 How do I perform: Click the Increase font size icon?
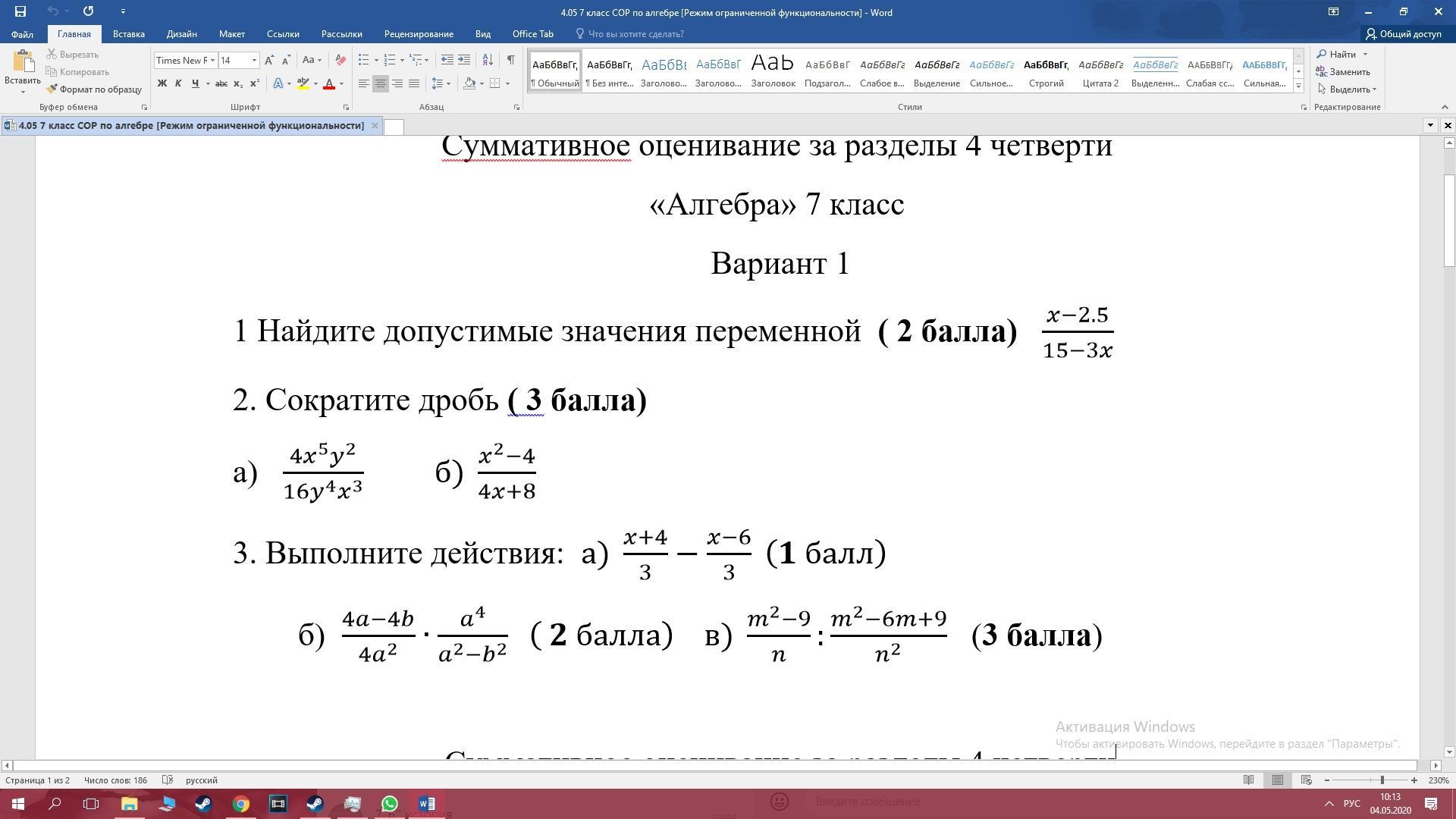(269, 60)
